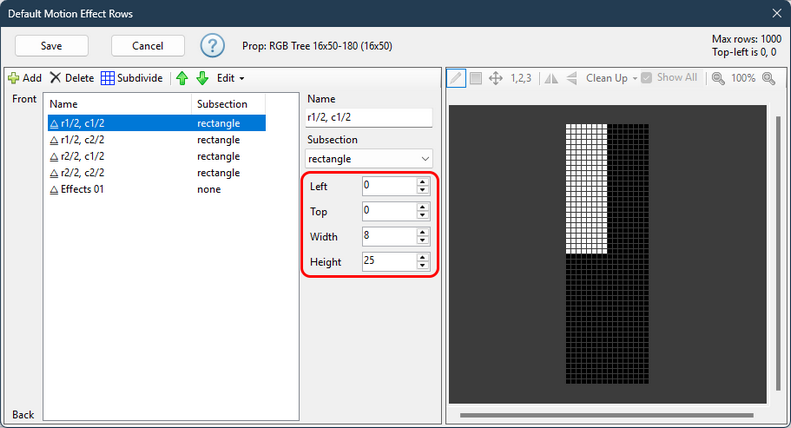Click the Subdivide grid icon
This screenshot has height=428, width=791.
pos(107,78)
